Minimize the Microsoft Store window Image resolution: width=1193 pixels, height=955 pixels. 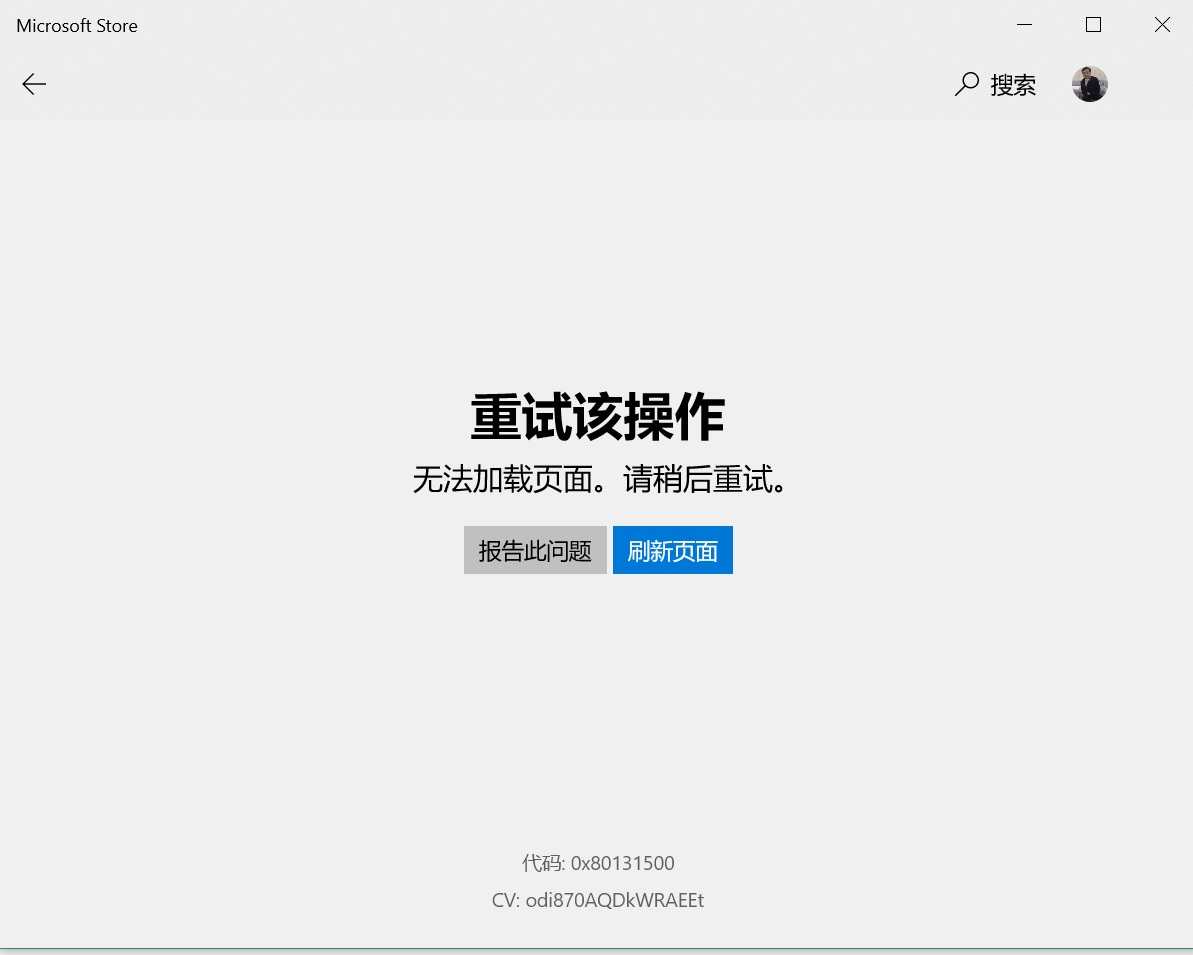[x=1024, y=25]
